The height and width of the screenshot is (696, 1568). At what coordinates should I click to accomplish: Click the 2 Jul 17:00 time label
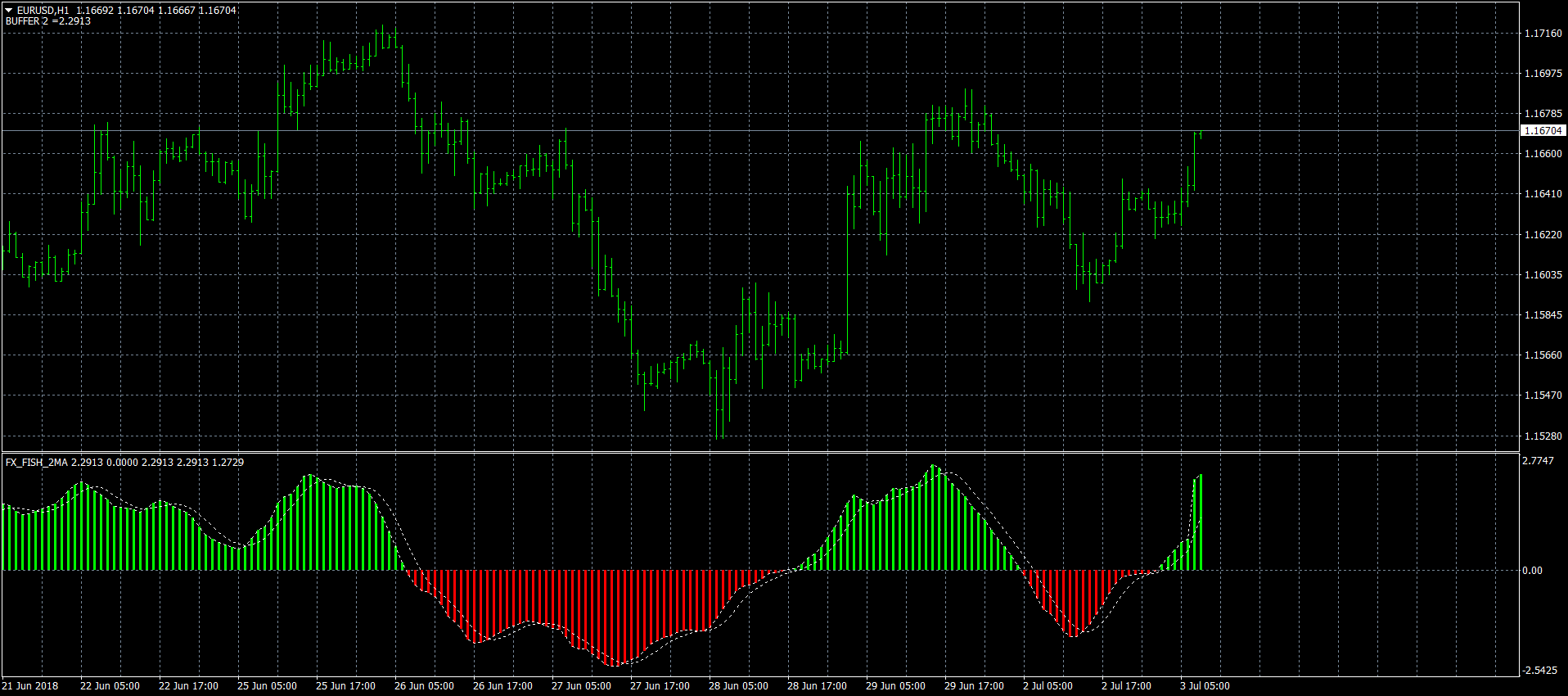coord(1126,686)
